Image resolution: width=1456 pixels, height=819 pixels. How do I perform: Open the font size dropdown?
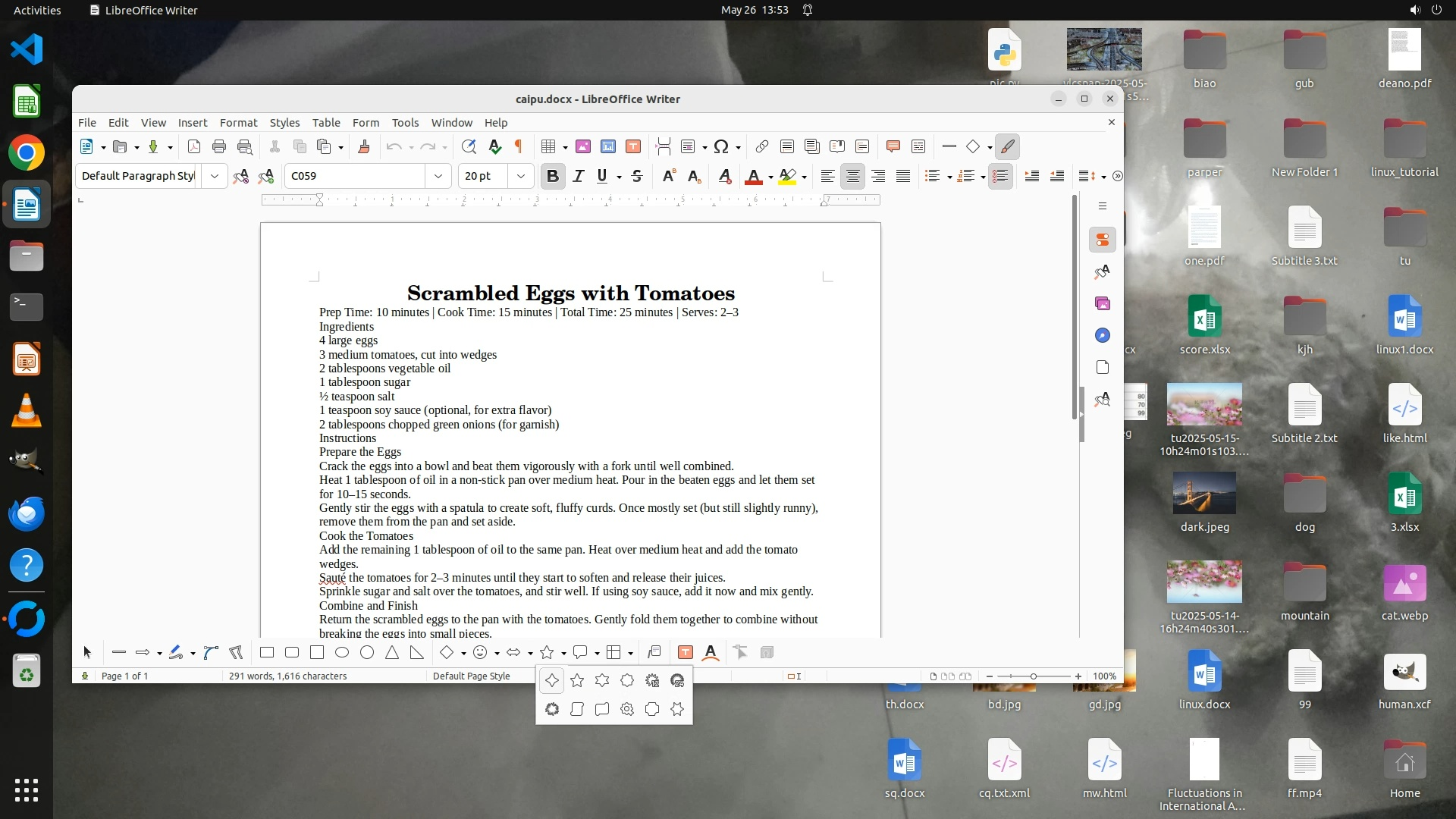(520, 176)
